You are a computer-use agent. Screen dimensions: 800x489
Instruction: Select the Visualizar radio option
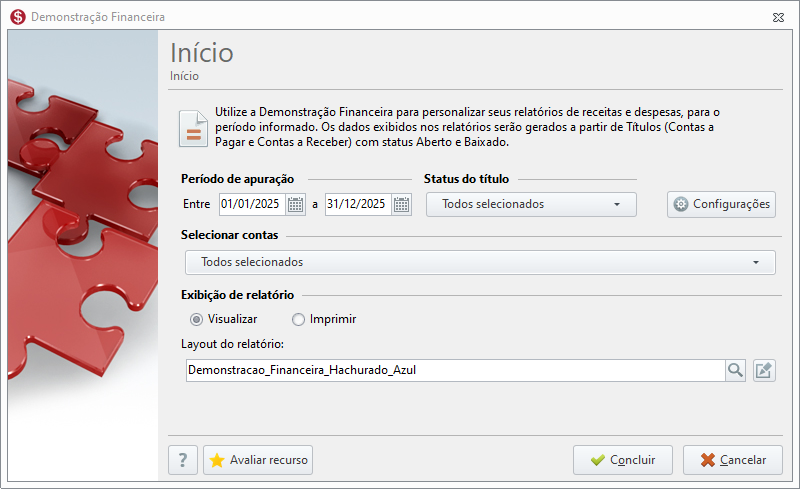[197, 319]
